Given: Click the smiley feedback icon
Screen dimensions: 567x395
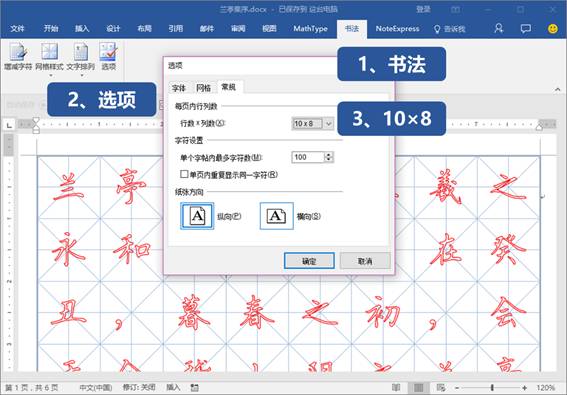Looking at the screenshot, I should tap(553, 28).
